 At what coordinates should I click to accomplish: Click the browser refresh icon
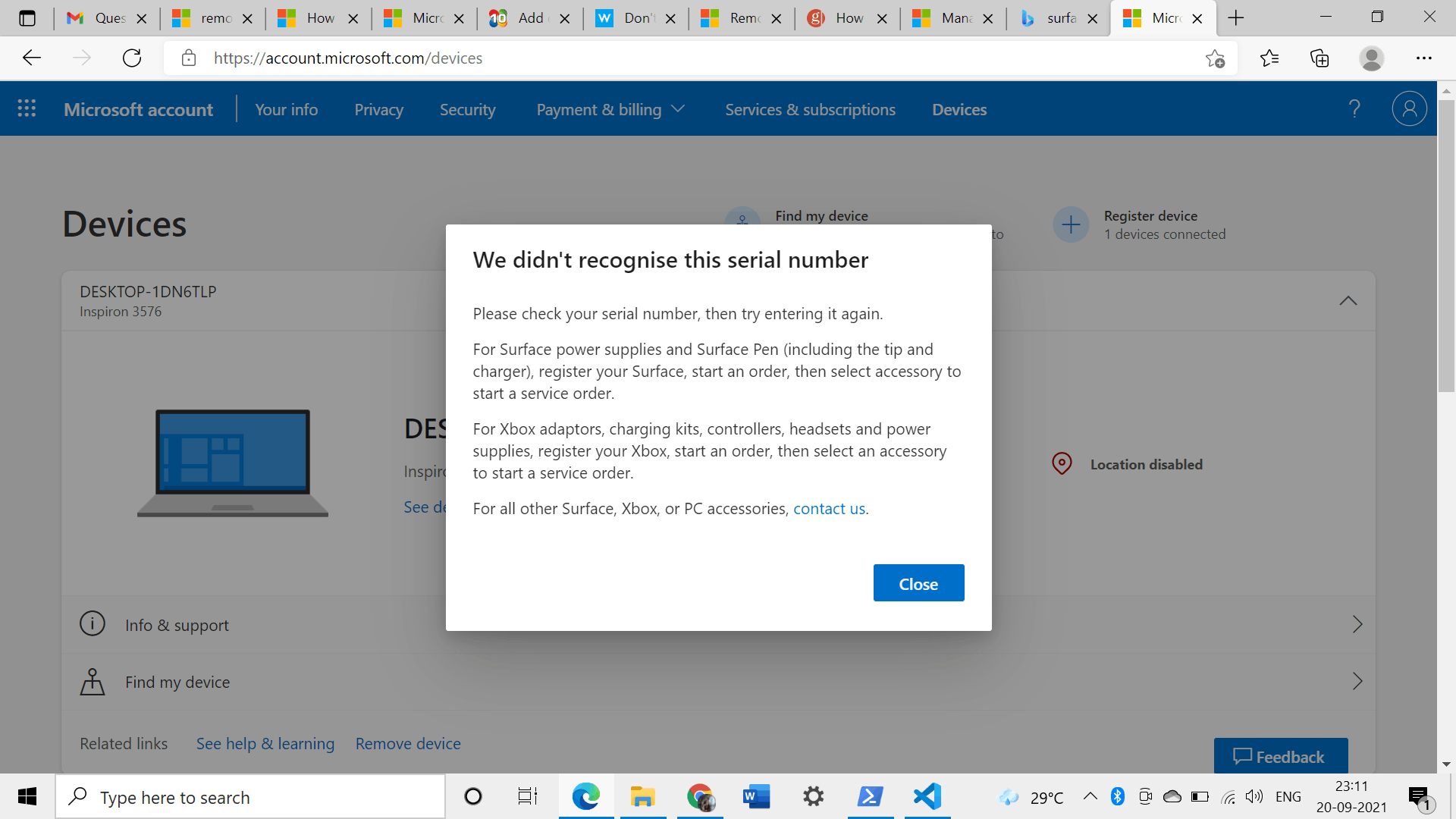click(132, 58)
